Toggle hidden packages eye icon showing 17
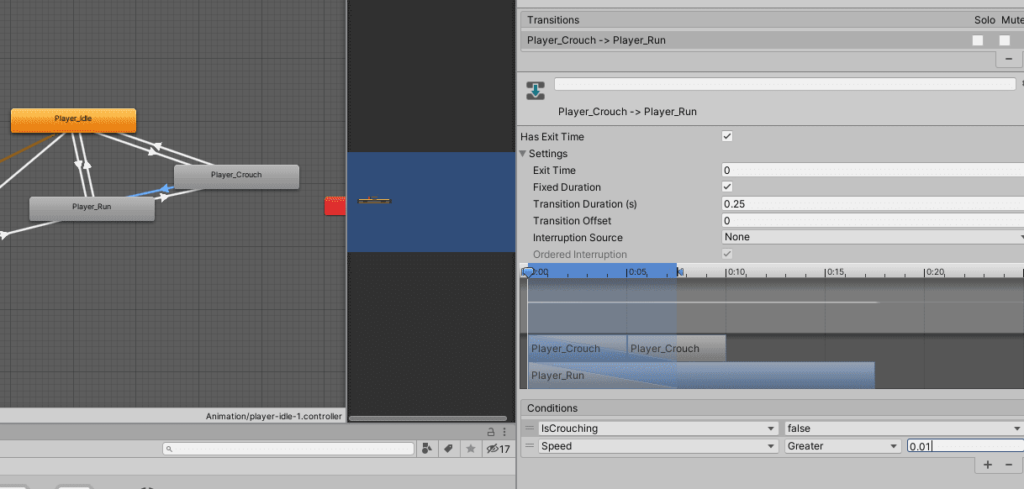 pos(497,449)
